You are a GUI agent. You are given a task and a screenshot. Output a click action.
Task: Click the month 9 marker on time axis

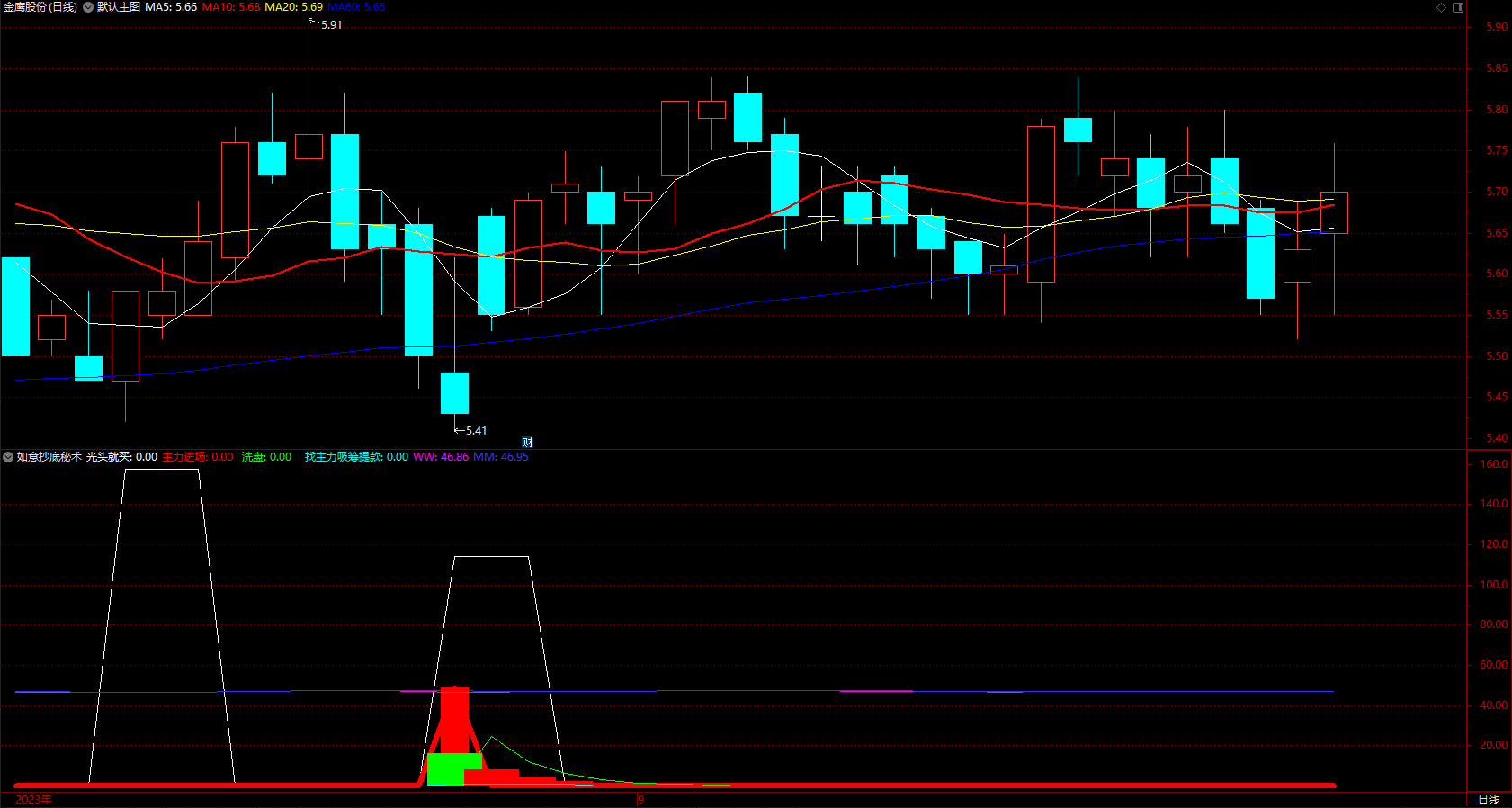640,799
